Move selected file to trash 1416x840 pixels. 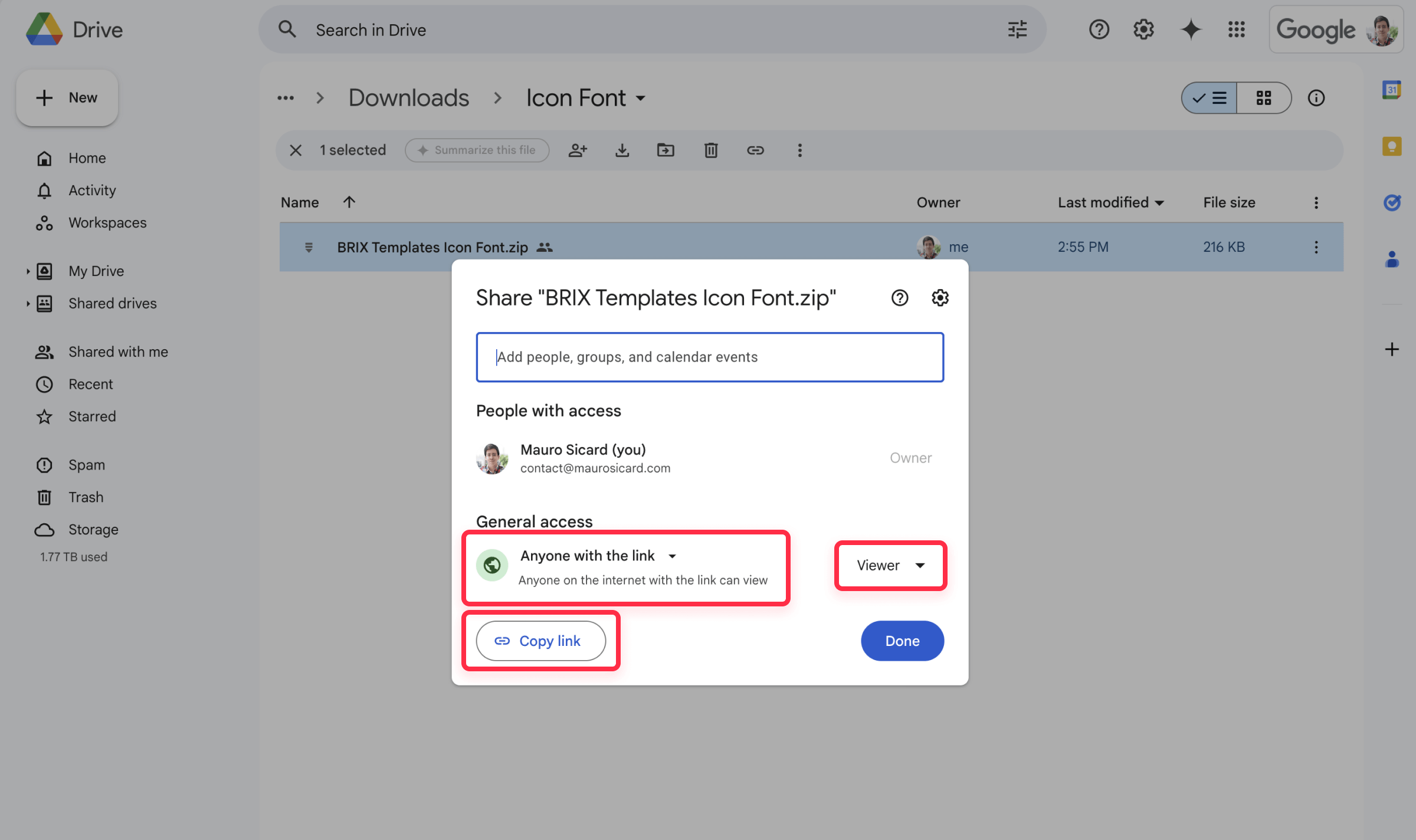tap(711, 150)
